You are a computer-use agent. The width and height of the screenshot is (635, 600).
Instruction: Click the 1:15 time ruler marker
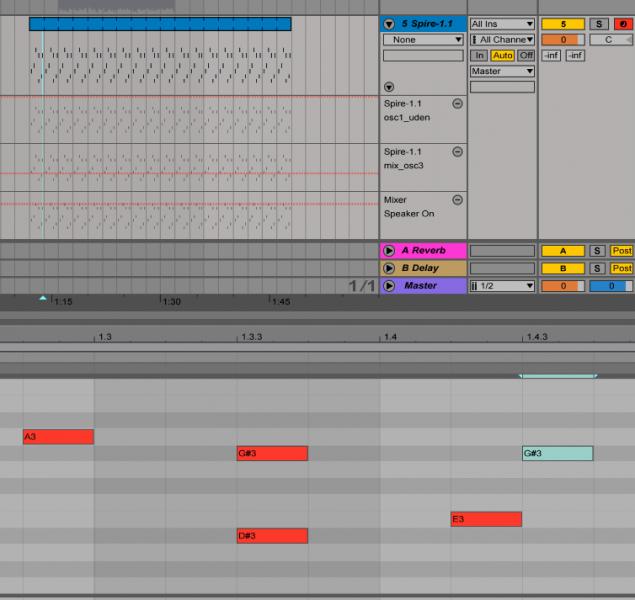63,302
